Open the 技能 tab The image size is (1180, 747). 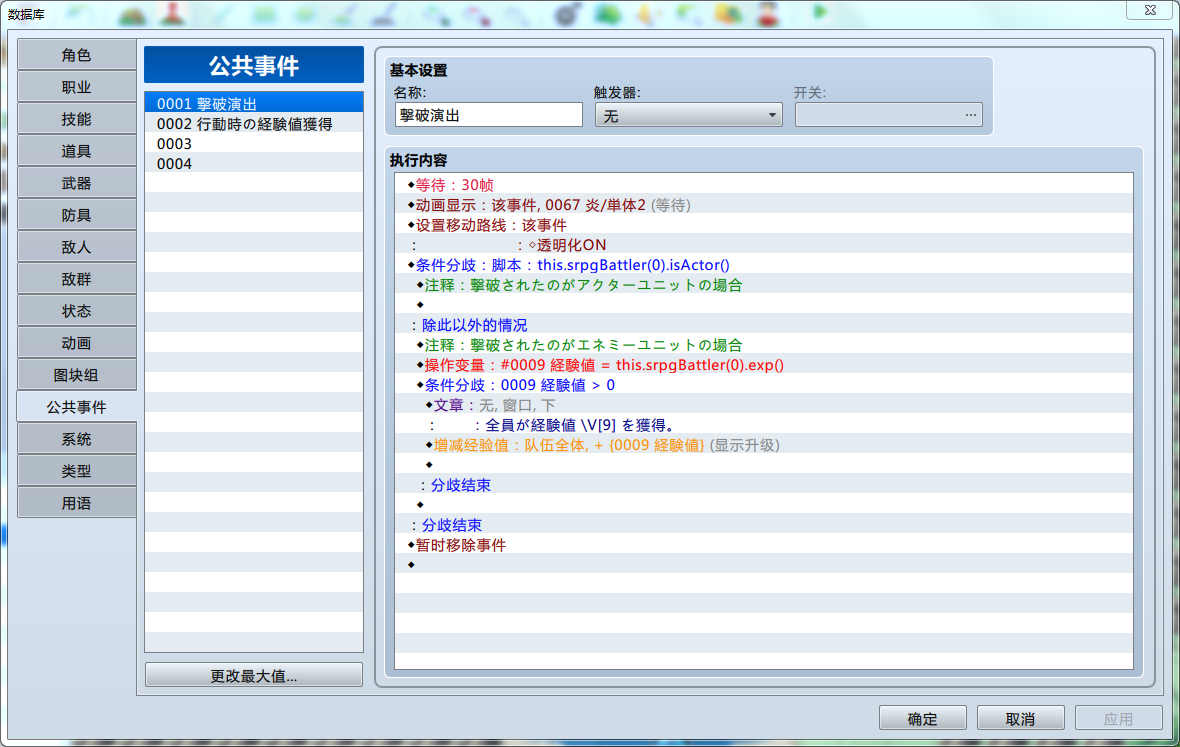76,119
